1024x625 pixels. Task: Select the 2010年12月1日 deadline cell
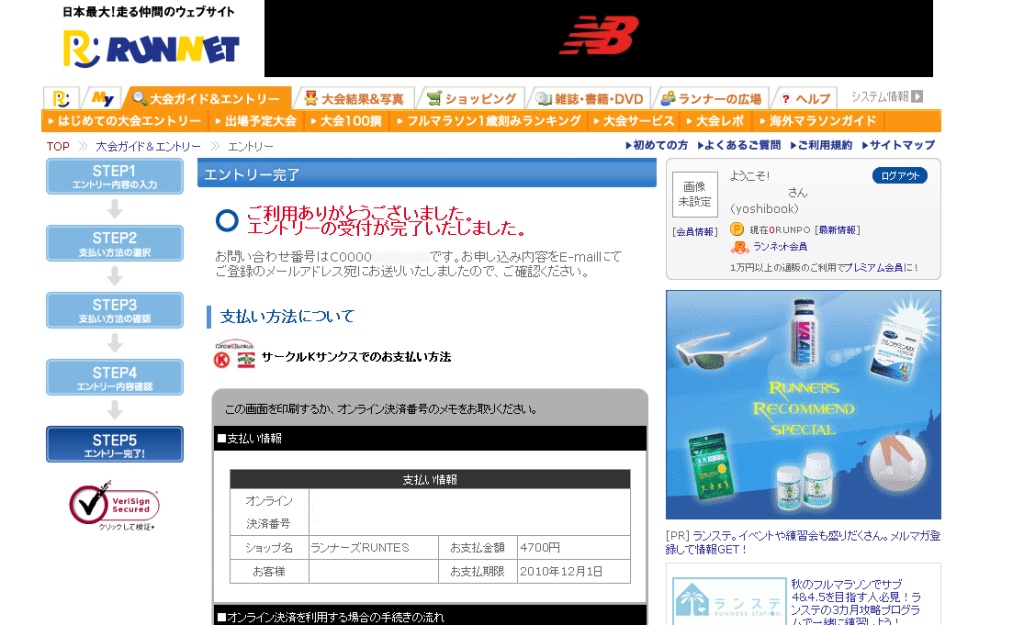pos(573,571)
